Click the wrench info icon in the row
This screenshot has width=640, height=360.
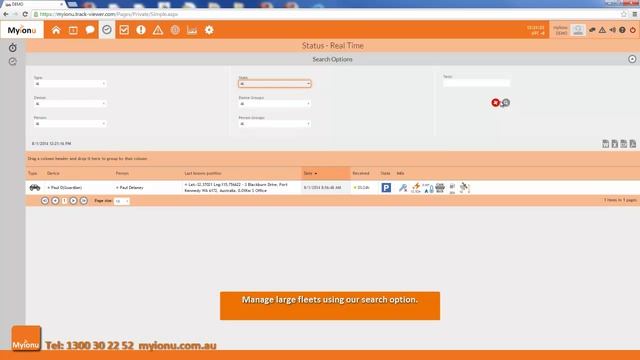click(403, 188)
